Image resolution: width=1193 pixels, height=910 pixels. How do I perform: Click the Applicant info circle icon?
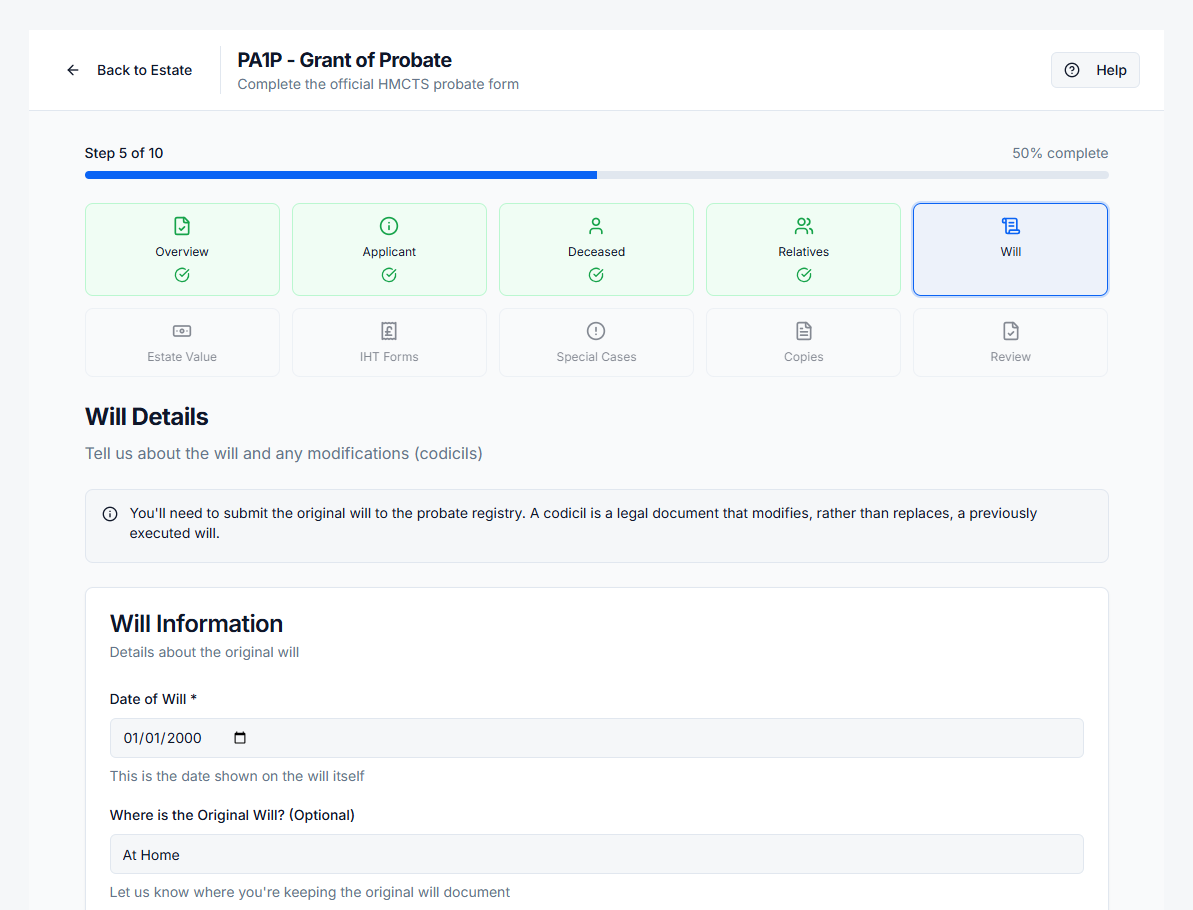(x=389, y=226)
